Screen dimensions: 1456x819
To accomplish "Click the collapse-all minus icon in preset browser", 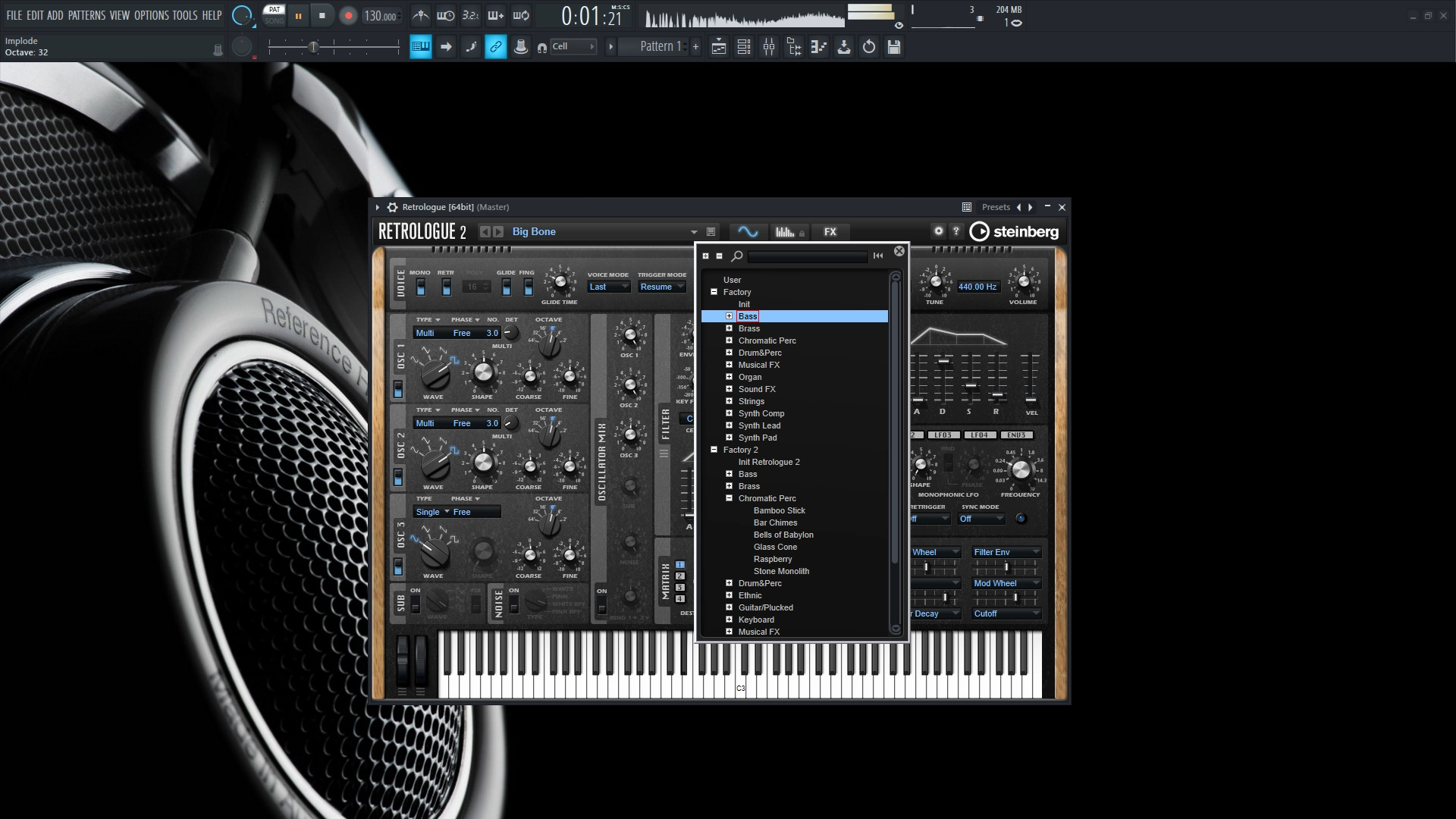I will [x=719, y=256].
